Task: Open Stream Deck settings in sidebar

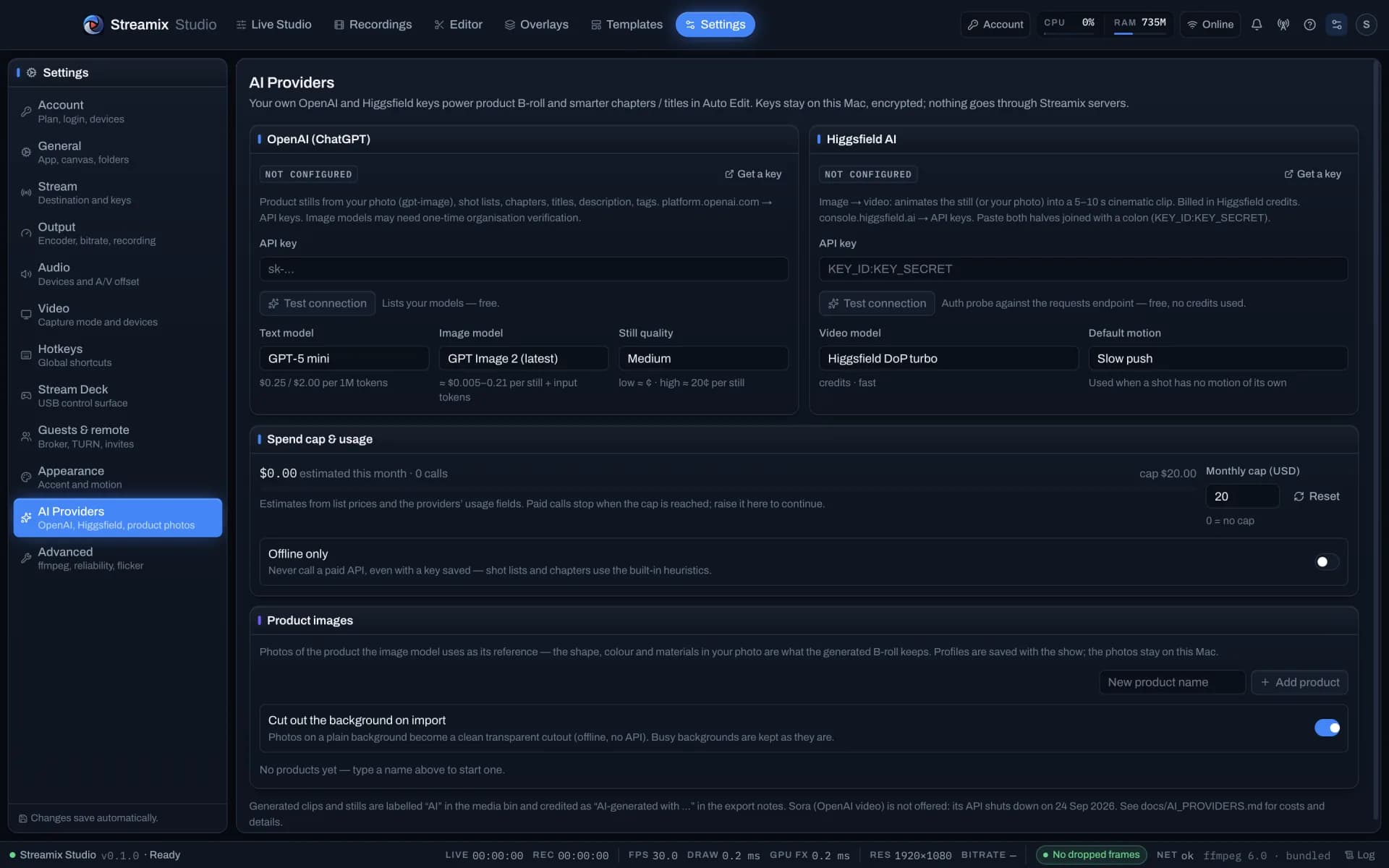Action: (118, 396)
